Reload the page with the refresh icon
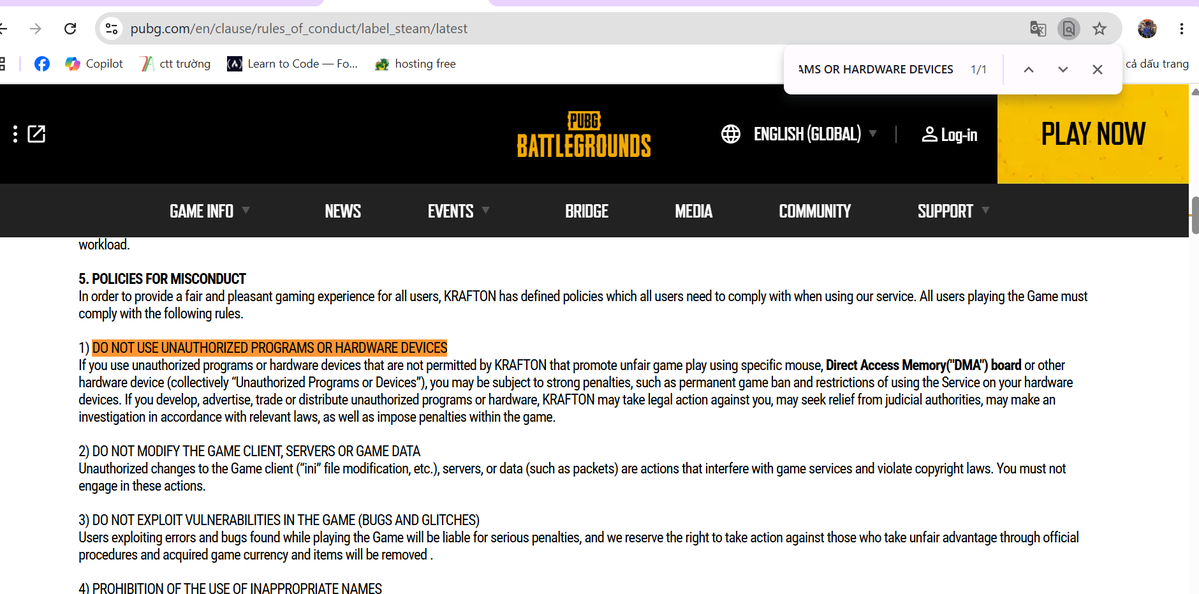 70,29
